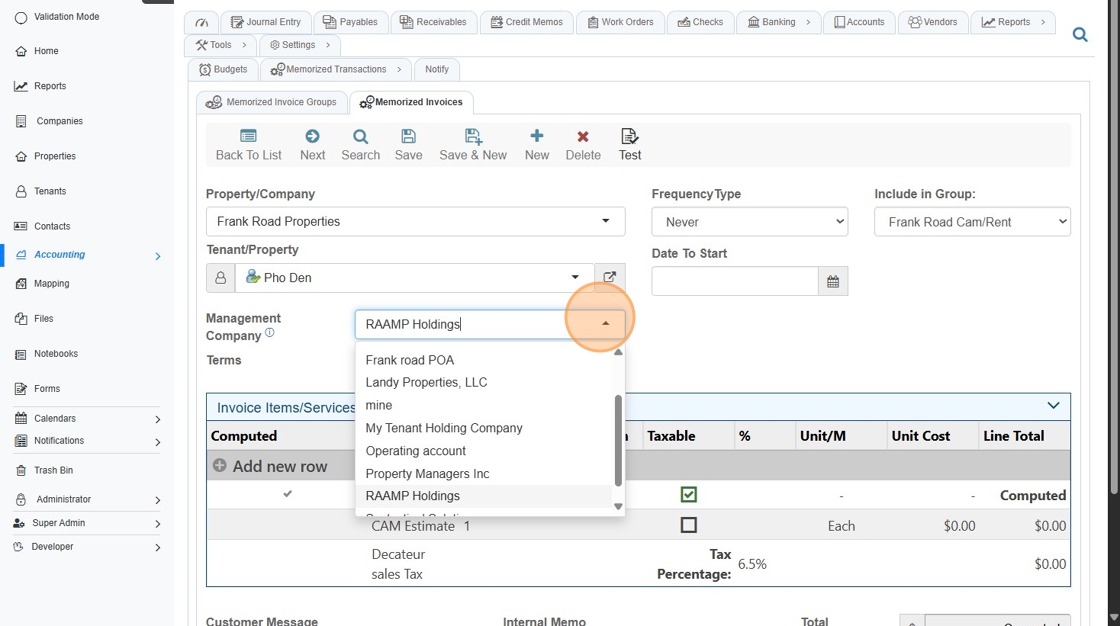The height and width of the screenshot is (626, 1120).
Task: Collapse the Management Company dropdown arrow
Action: pyautogui.click(x=606, y=324)
